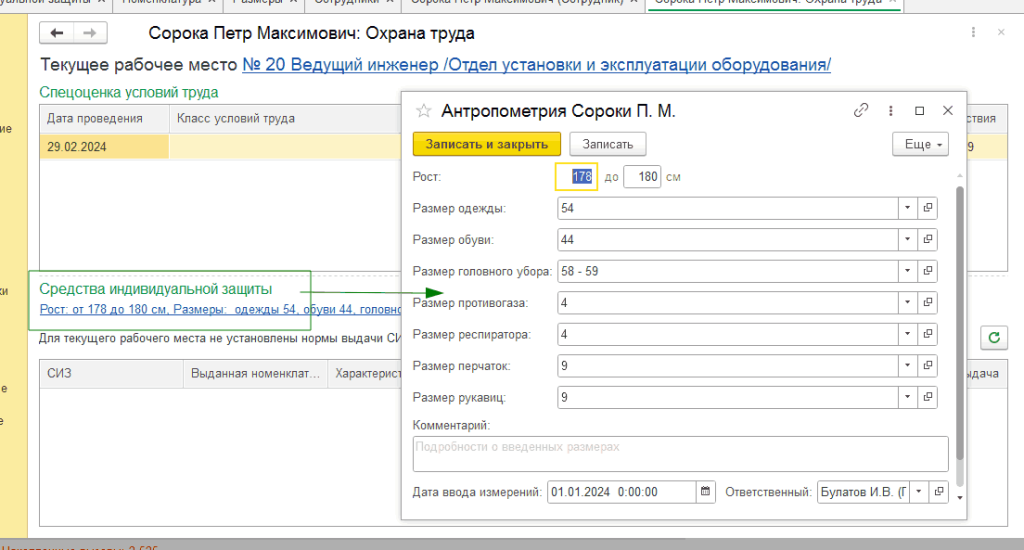The height and width of the screenshot is (550, 1024).
Task: Click Размер обуви field with 44
Action: pos(728,239)
